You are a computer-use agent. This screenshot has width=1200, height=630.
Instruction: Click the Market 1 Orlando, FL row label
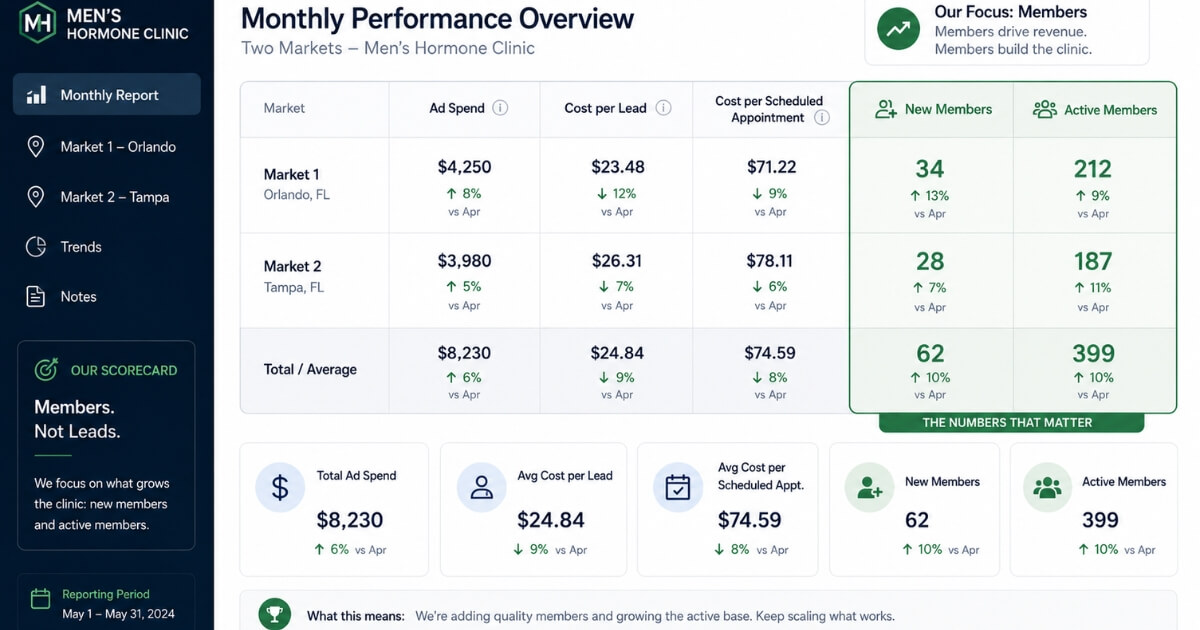297,184
